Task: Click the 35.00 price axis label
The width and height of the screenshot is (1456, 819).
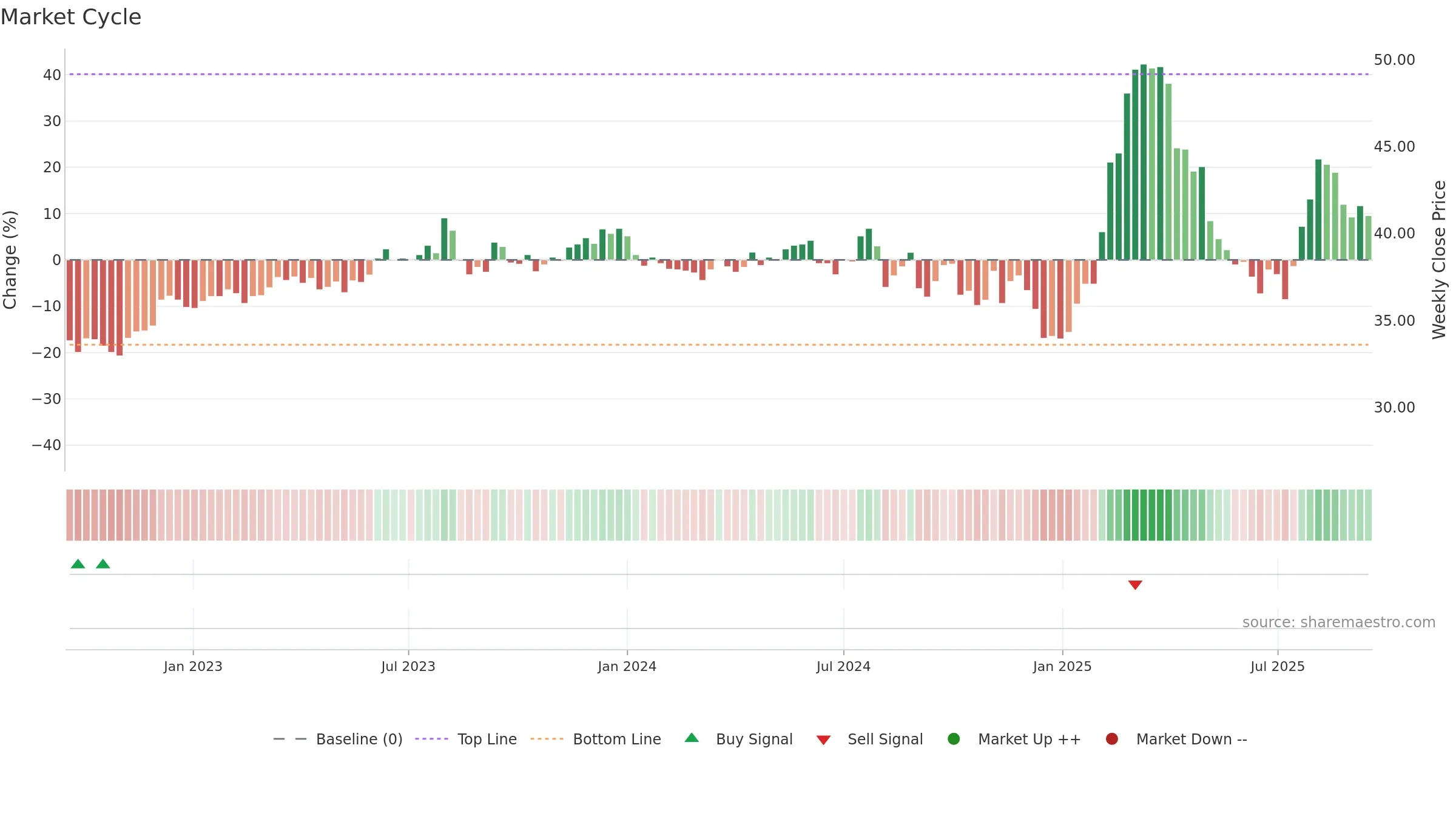Action: 1394,321
